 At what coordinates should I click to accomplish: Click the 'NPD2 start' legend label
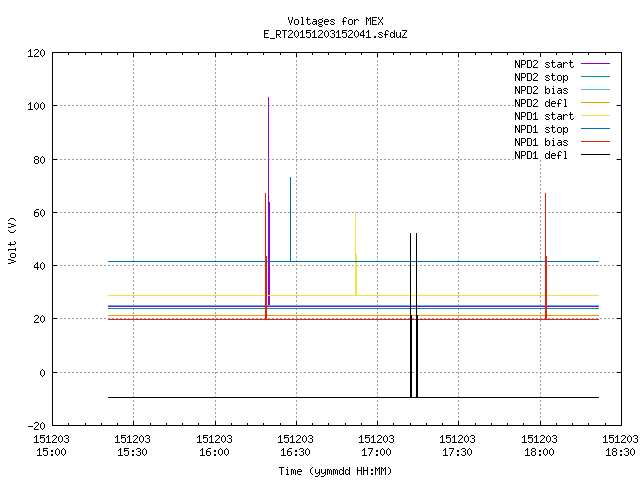544,64
